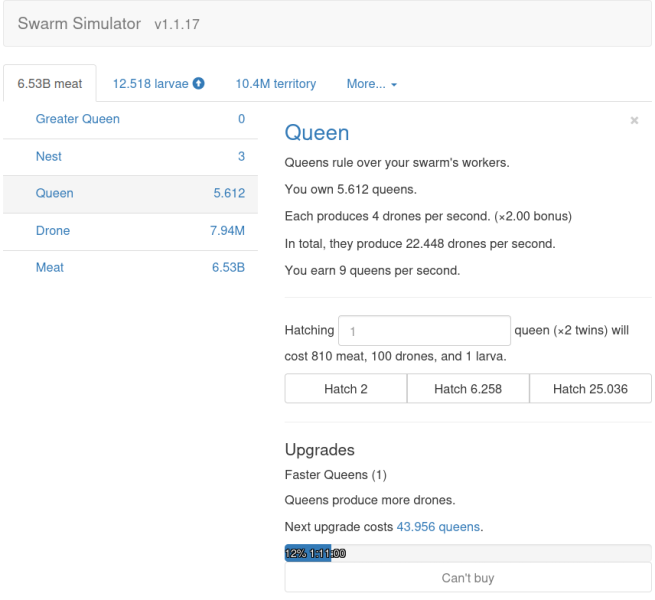Click the Faster Queens (1) upgrade title
This screenshot has width=655, height=600.
point(335,475)
